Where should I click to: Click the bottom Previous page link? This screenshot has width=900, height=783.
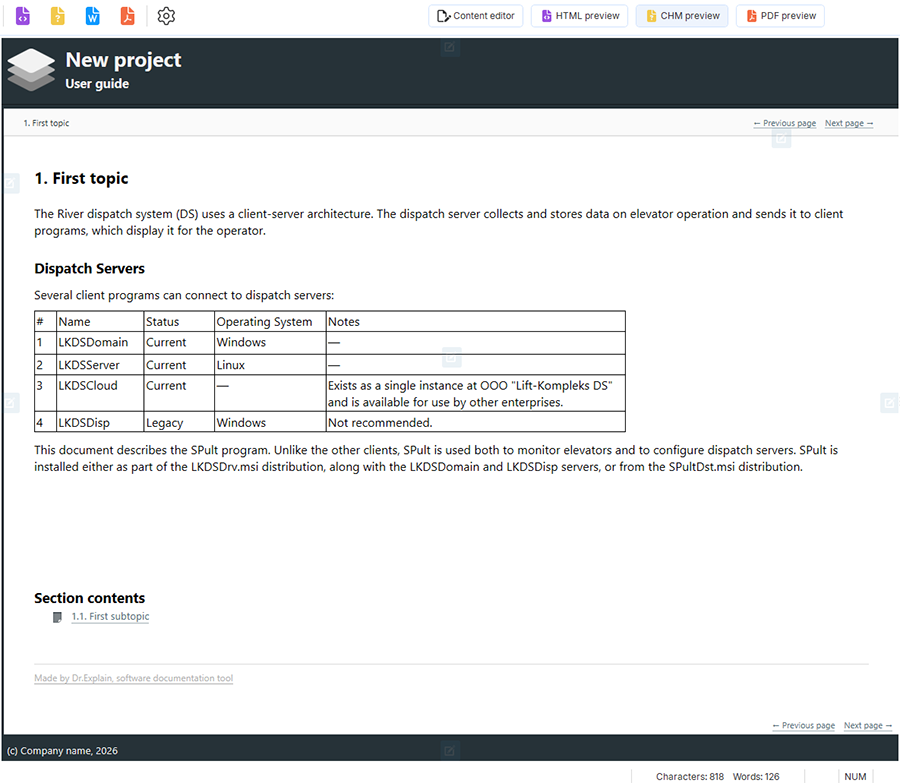coord(804,726)
